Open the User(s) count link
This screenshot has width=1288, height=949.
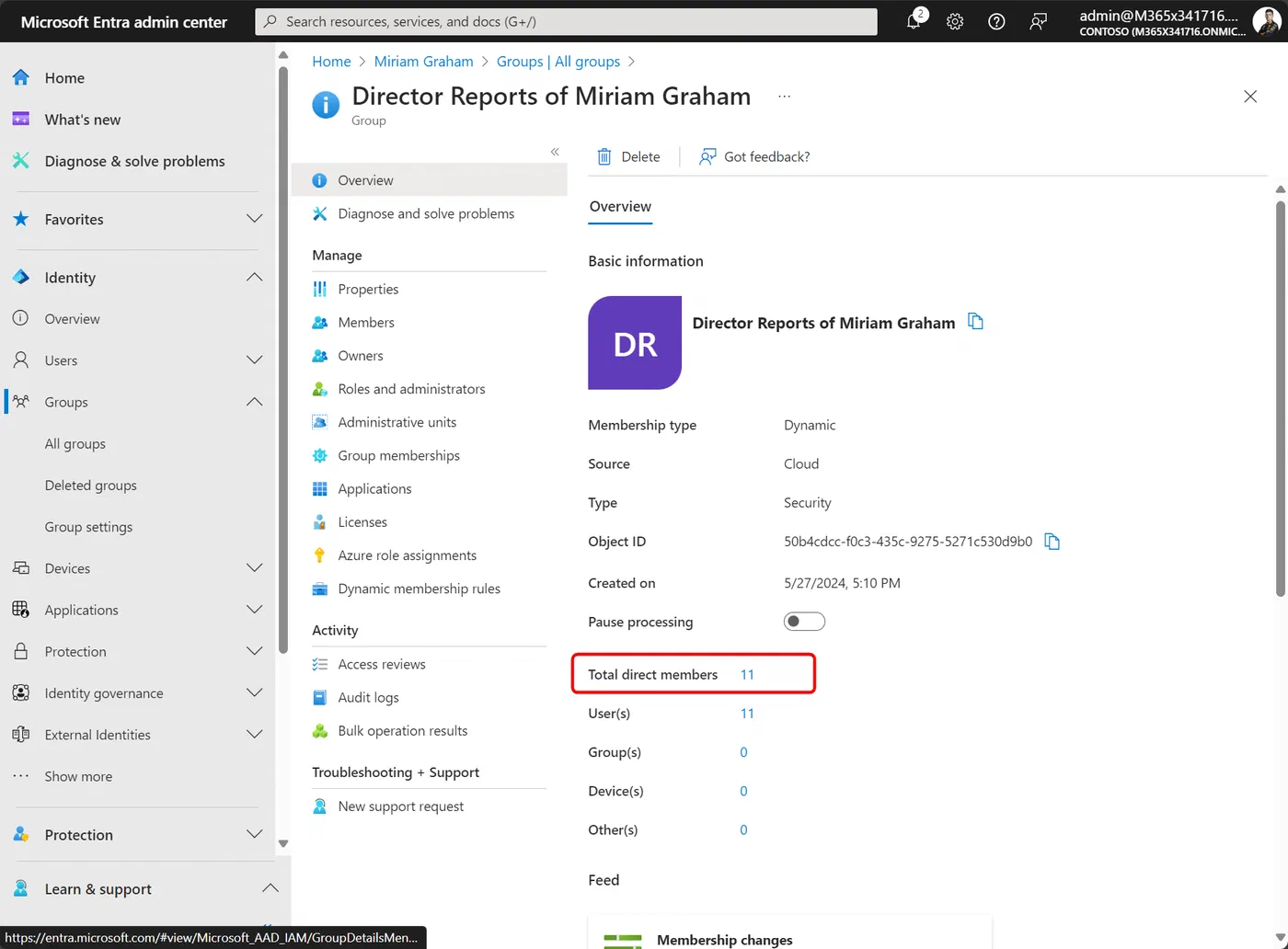747,714
